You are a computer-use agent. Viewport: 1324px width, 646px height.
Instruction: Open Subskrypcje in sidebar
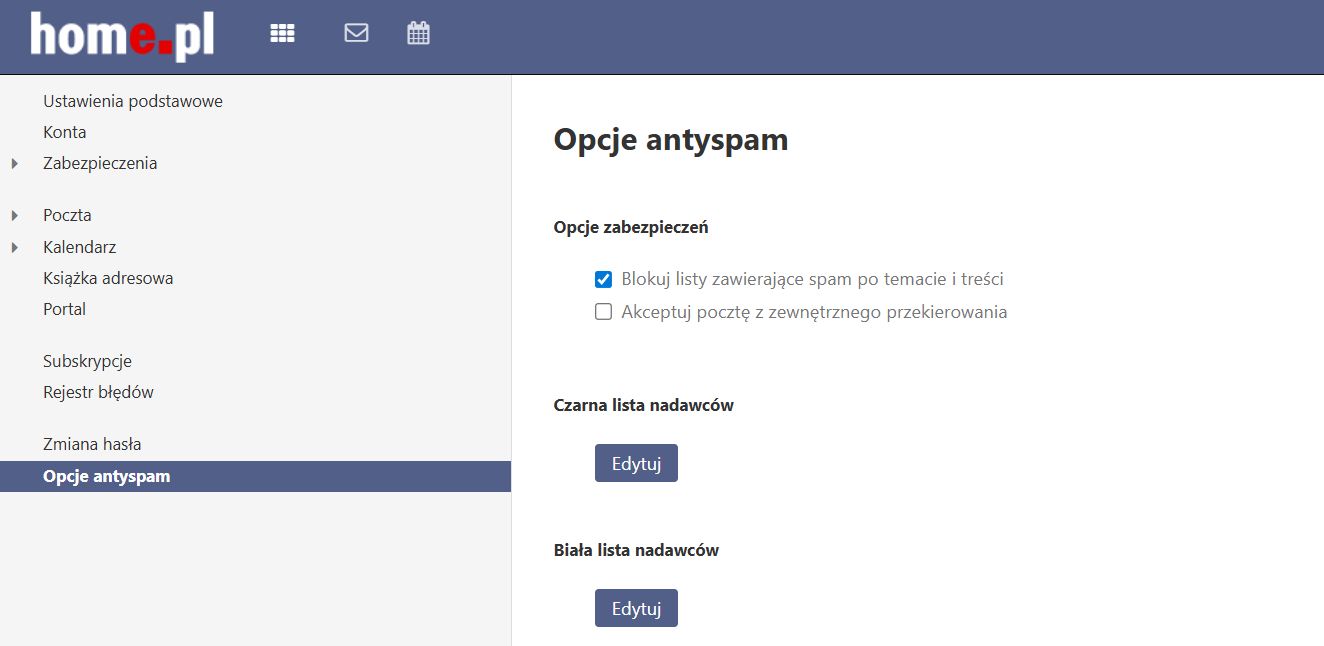click(87, 361)
